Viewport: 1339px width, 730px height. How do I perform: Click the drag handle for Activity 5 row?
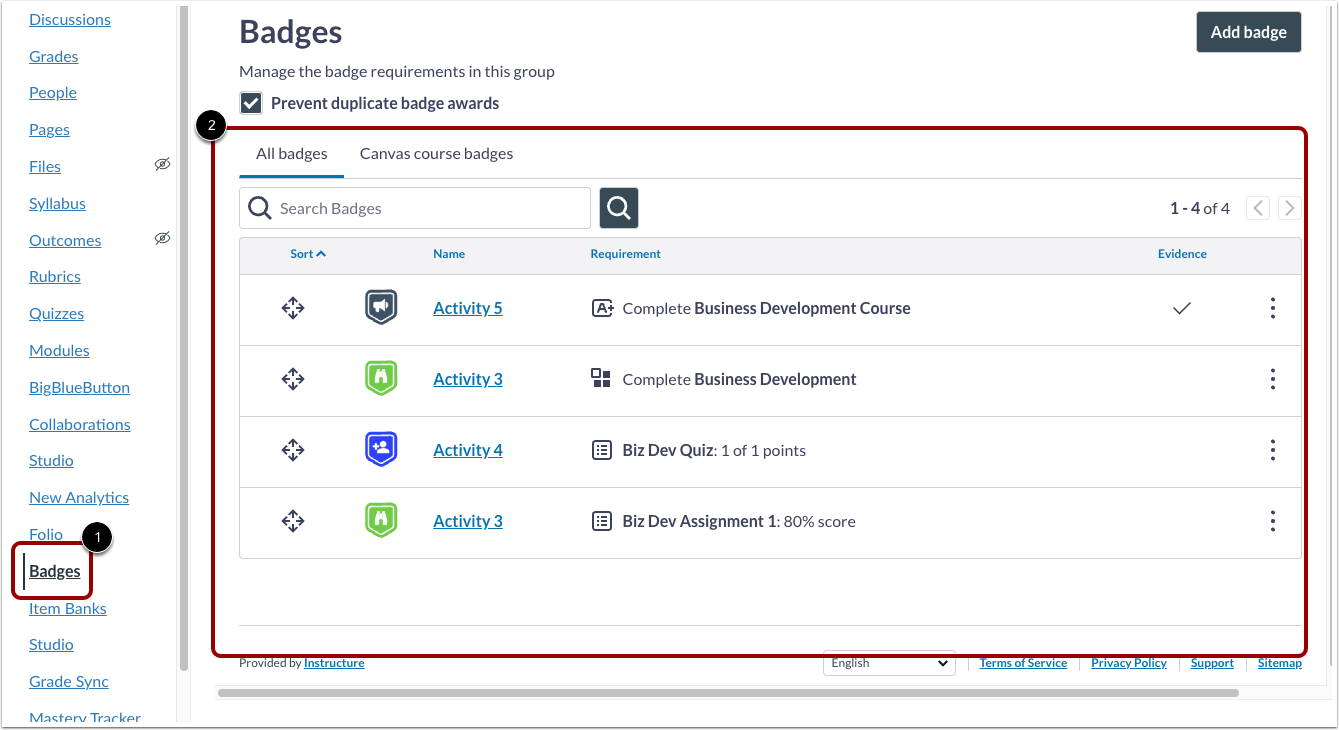[292, 308]
